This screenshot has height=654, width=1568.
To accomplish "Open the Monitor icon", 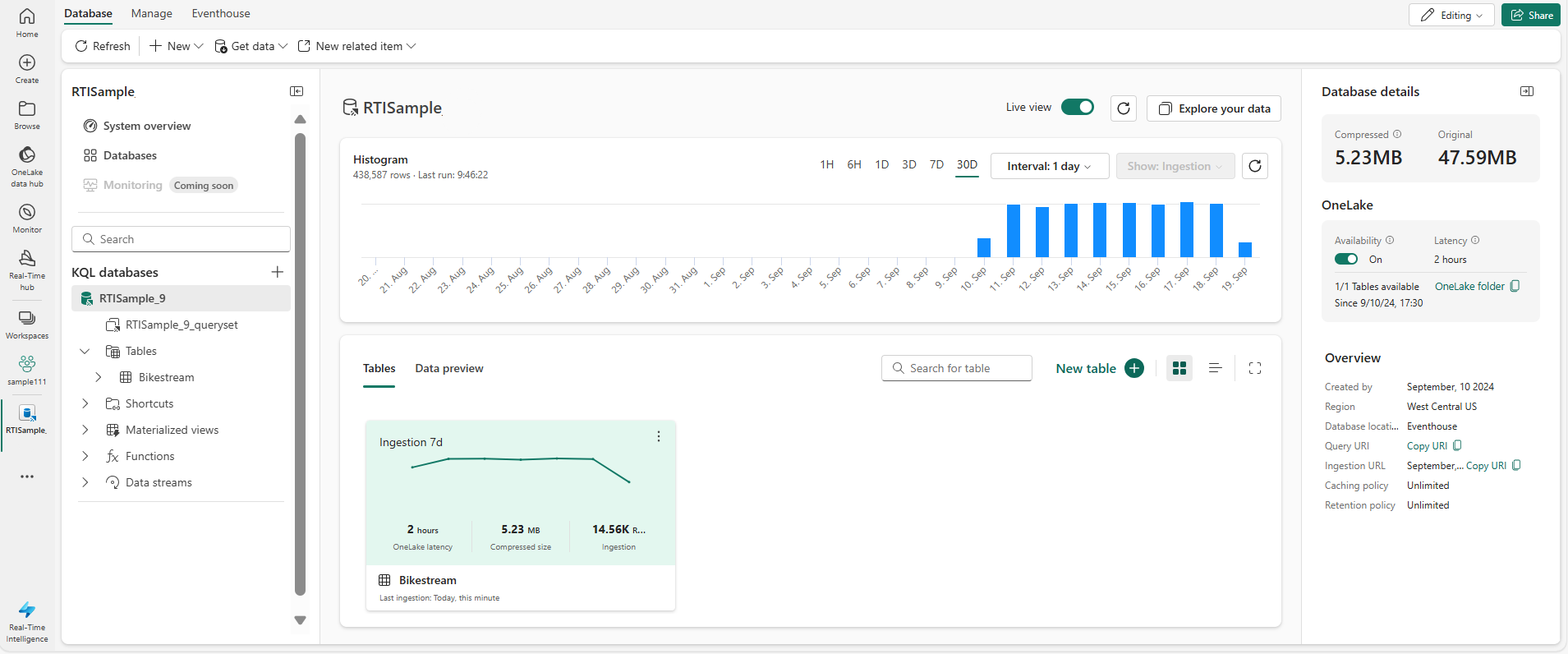I will [27, 218].
